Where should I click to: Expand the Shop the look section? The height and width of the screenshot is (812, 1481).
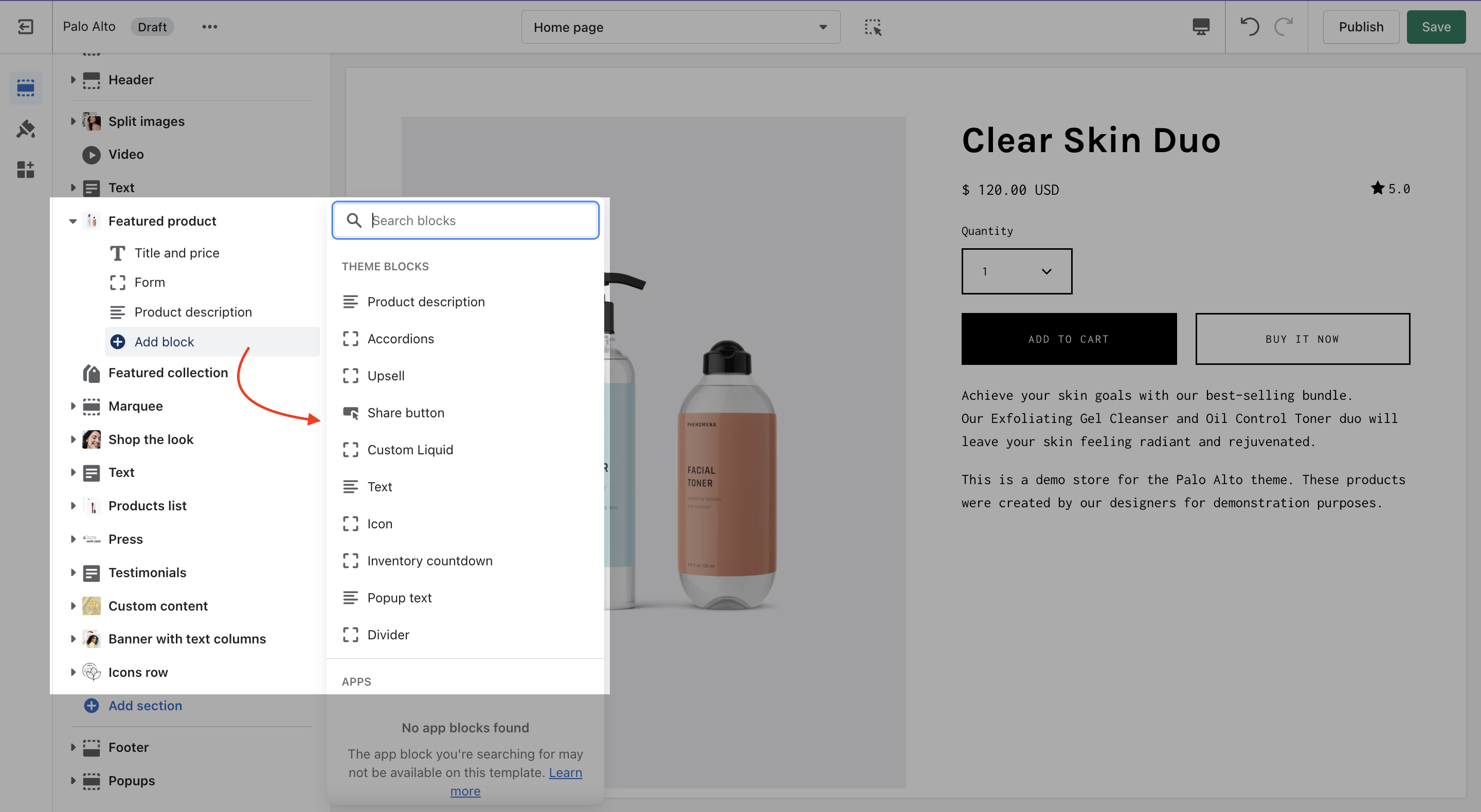click(x=73, y=439)
